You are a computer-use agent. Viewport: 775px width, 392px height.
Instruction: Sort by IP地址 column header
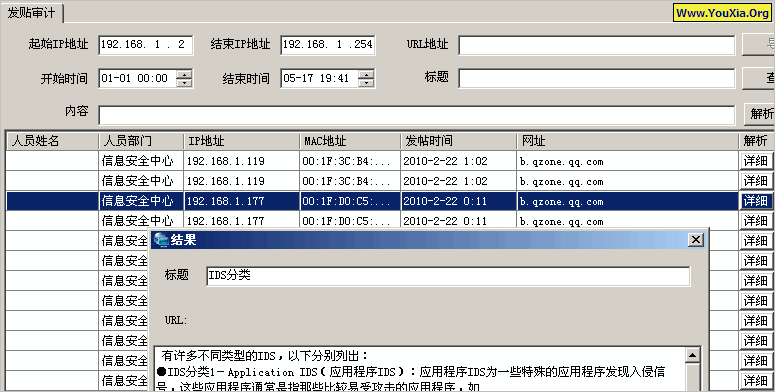click(x=242, y=141)
